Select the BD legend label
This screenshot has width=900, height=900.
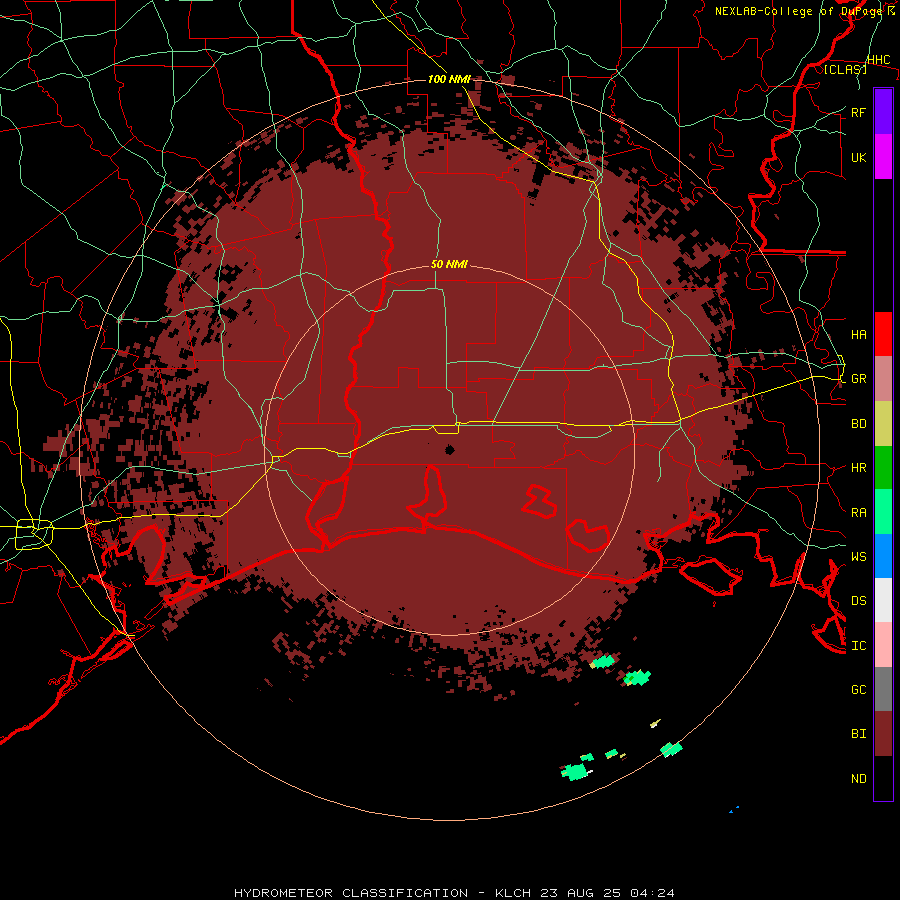[858, 424]
